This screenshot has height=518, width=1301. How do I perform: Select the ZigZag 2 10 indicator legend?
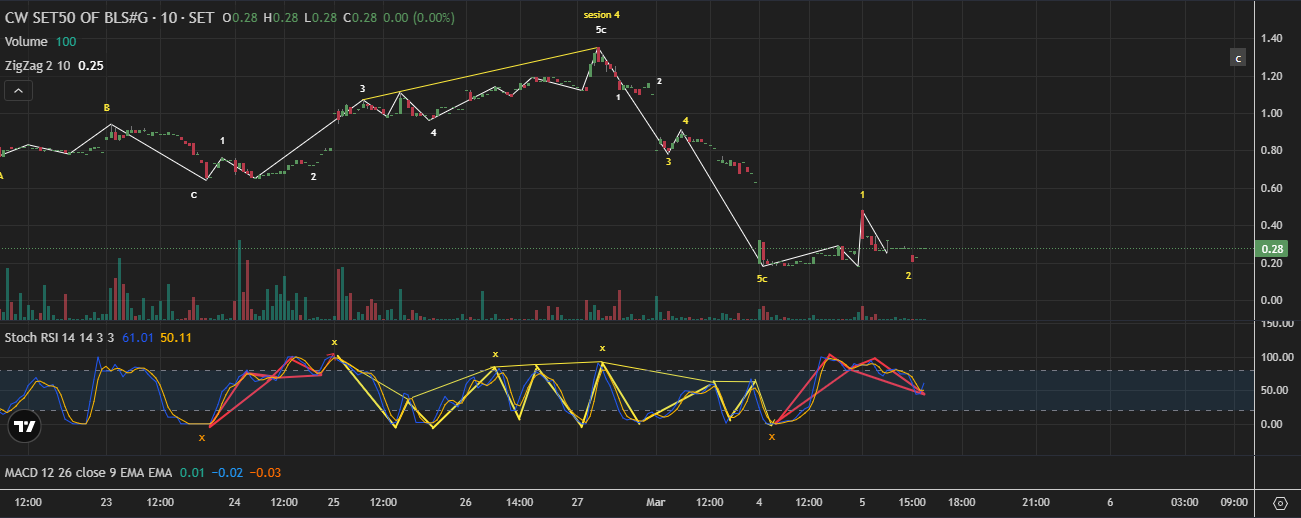37,66
